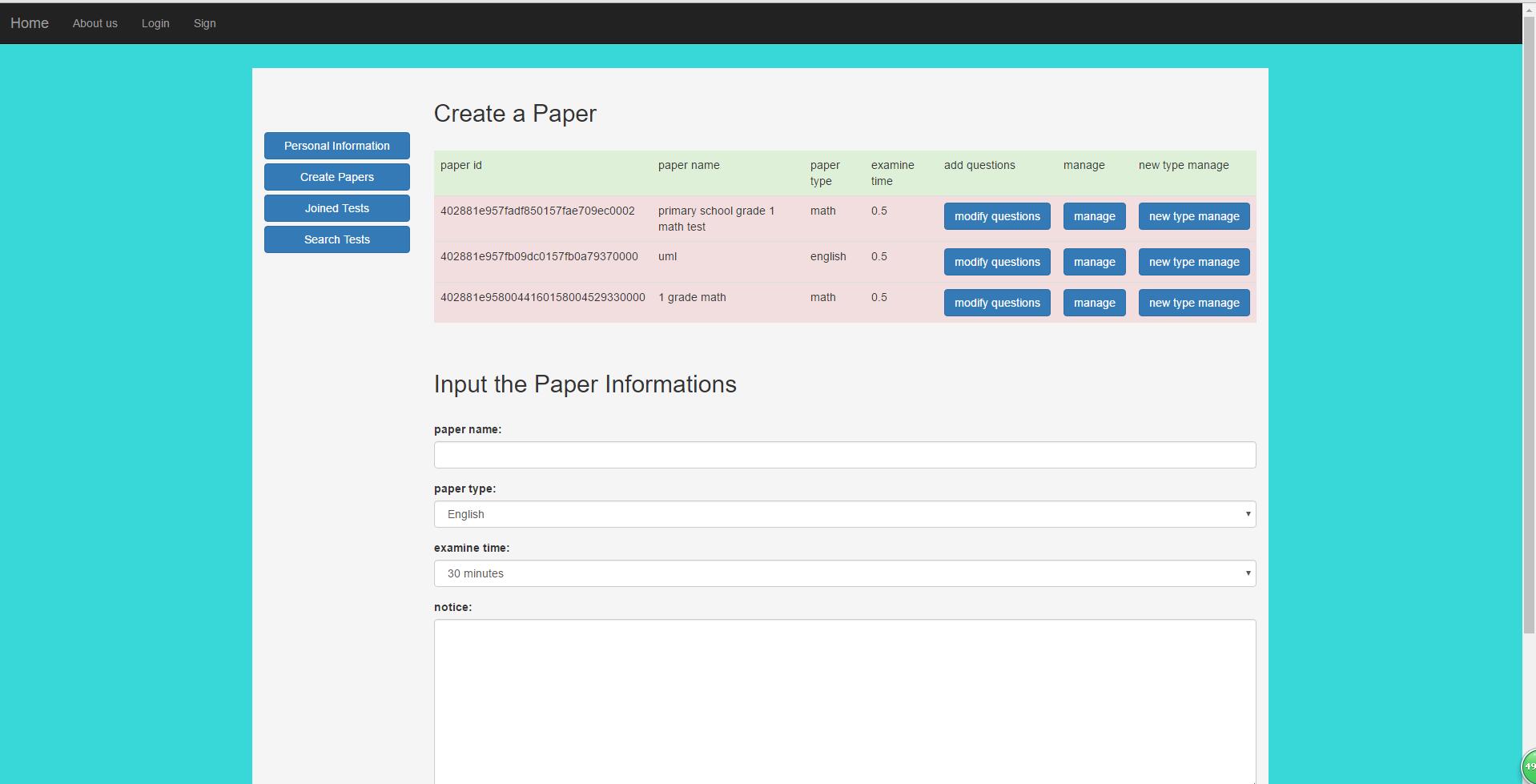
Task: Select paper id 402881e9580044160158004529330000
Action: (543, 297)
